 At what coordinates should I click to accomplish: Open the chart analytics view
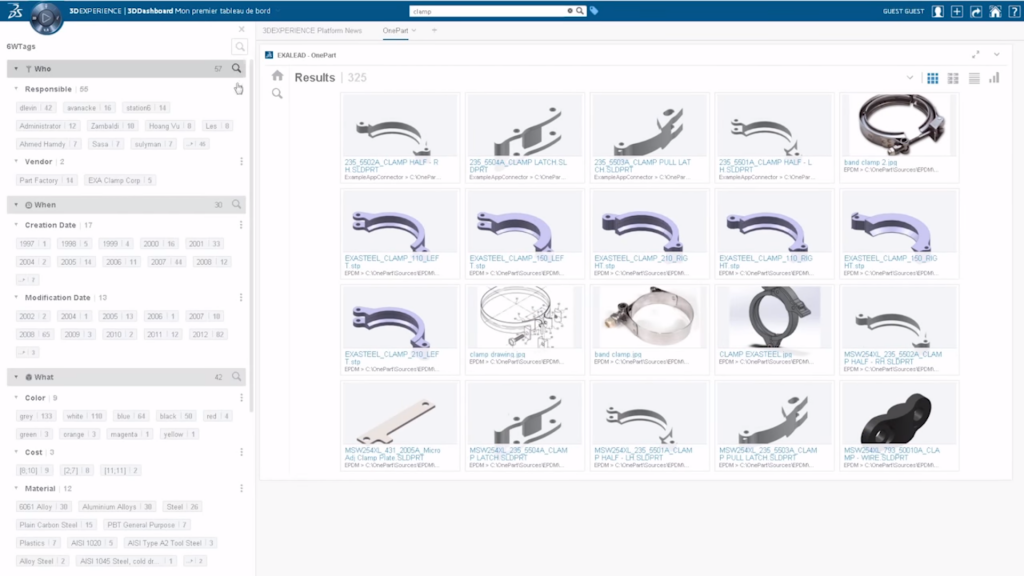[x=994, y=78]
